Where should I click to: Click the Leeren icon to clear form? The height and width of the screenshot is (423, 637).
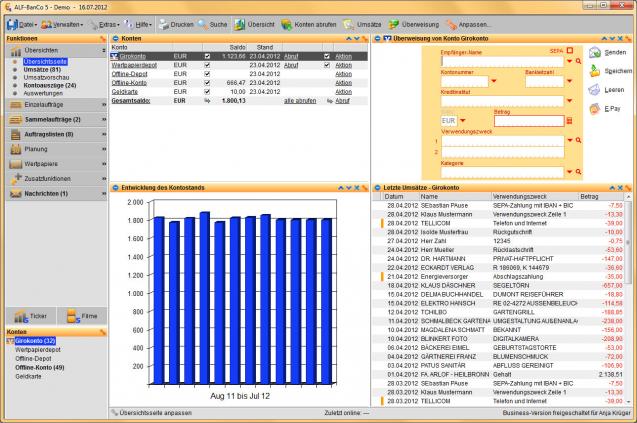point(595,90)
